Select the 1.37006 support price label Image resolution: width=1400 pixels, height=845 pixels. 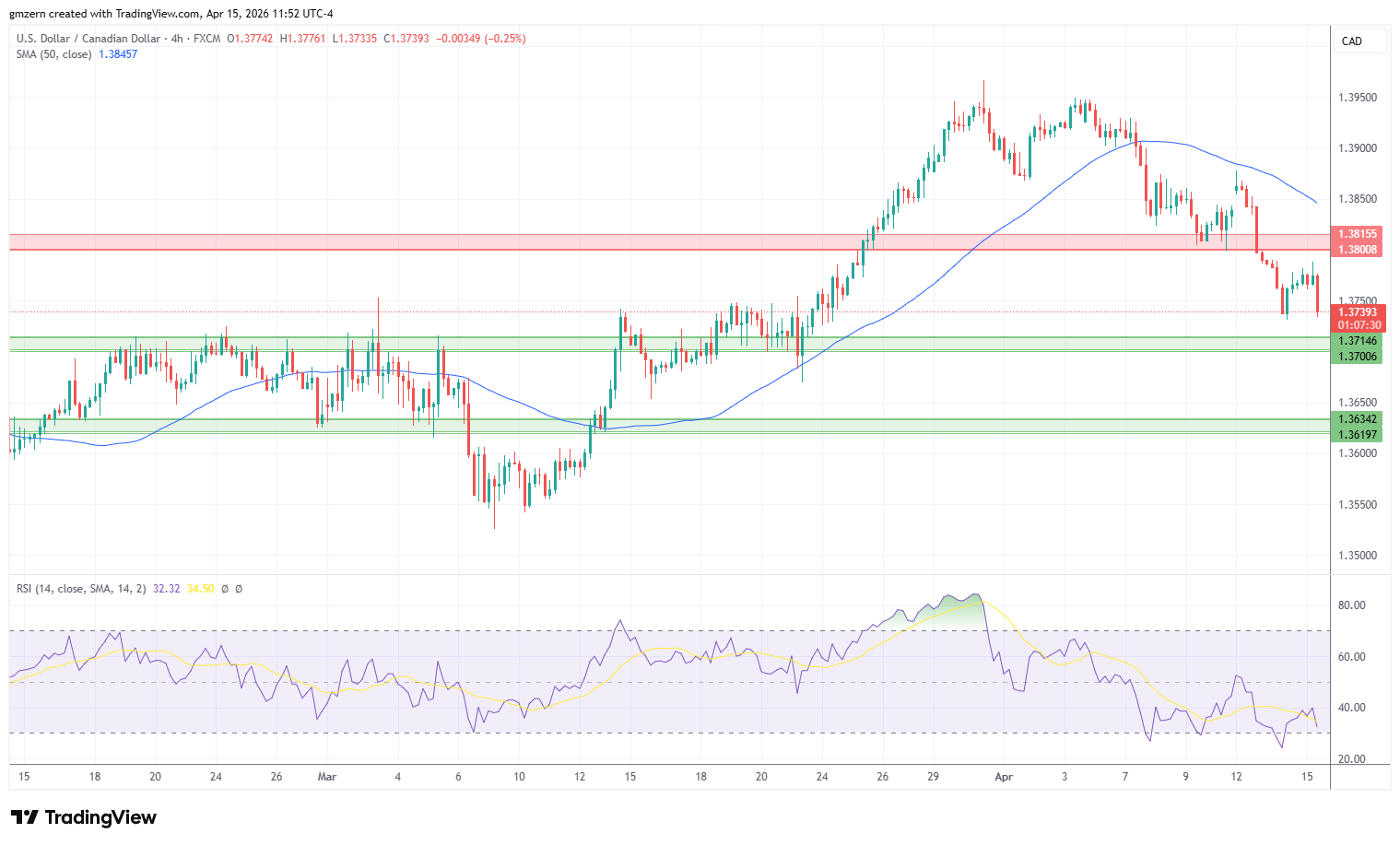click(x=1358, y=357)
